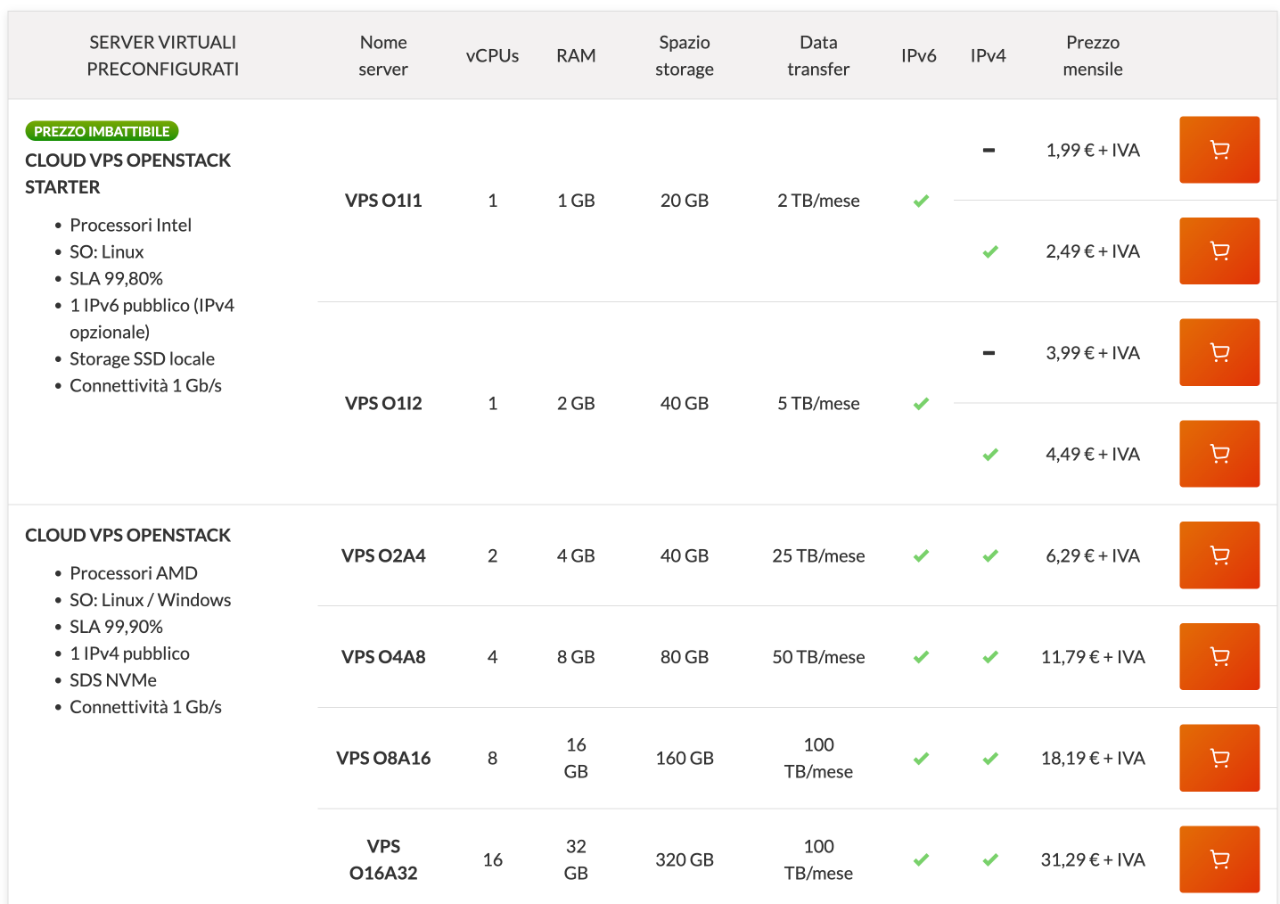Screen dimensions: 1280x904
Task: Click the IPv4 dash in the 1,99 € row
Action: tap(989, 150)
